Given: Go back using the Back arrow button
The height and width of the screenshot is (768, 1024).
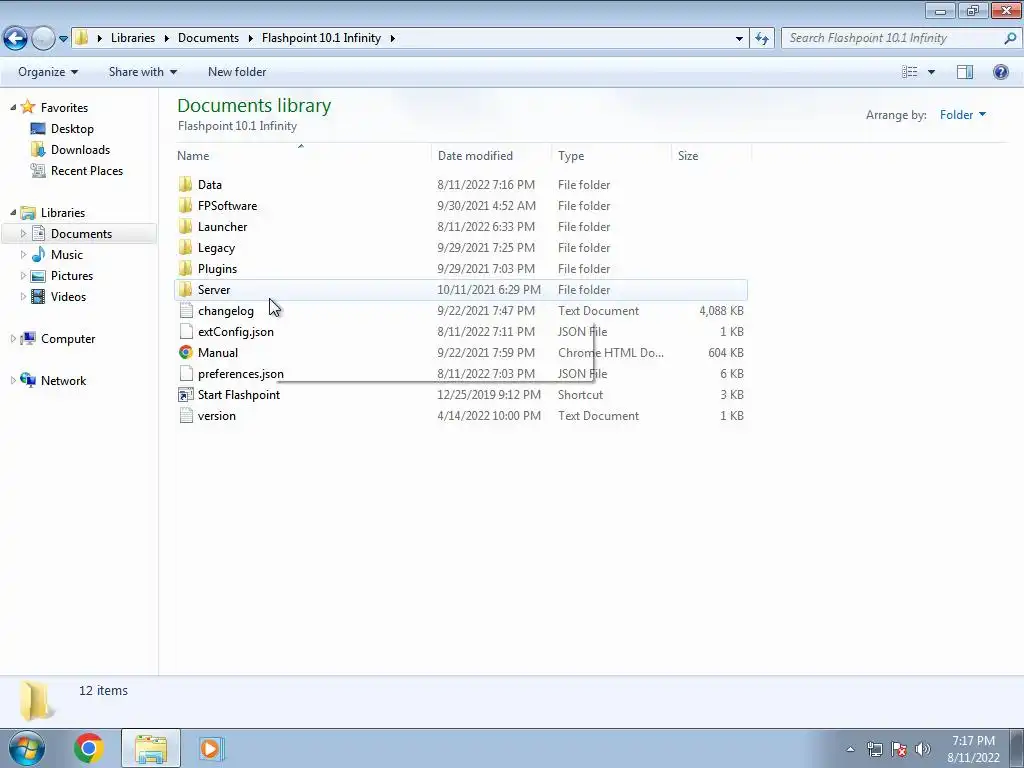Looking at the screenshot, I should pyautogui.click(x=16, y=38).
